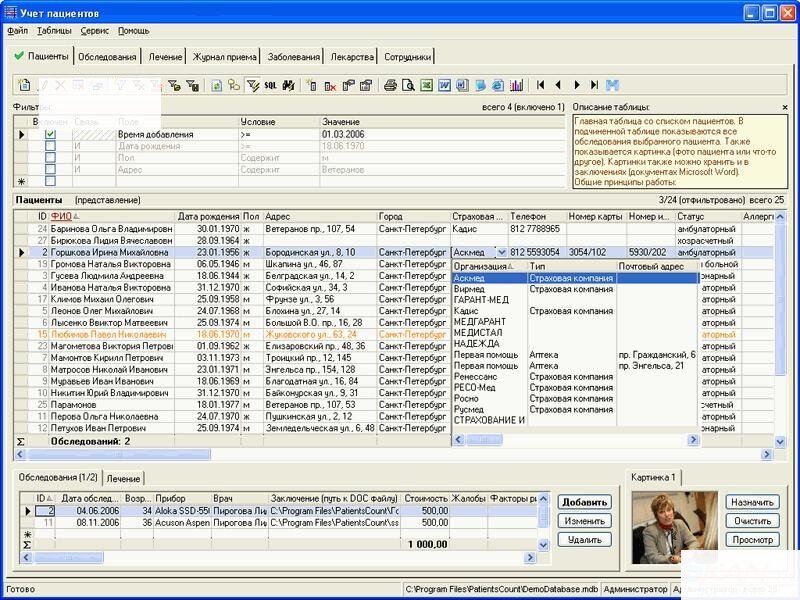Click the table properties toolbar icon

click(366, 85)
